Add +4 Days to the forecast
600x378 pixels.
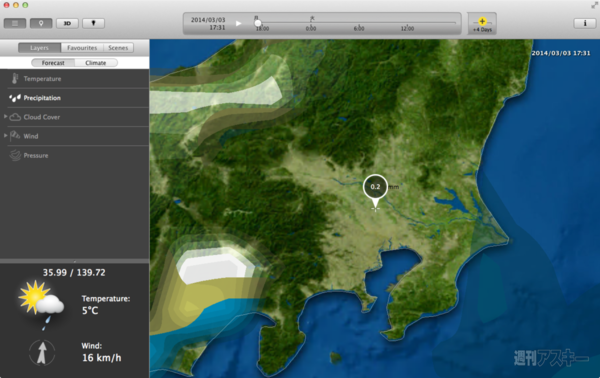point(482,24)
